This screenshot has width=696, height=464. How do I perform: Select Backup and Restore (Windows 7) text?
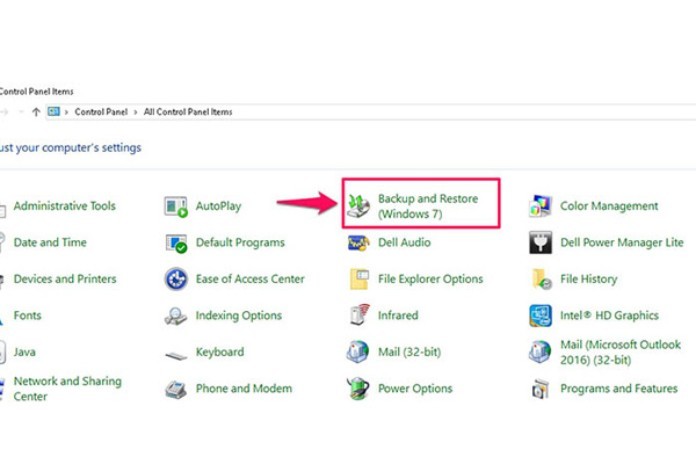pyautogui.click(x=428, y=206)
